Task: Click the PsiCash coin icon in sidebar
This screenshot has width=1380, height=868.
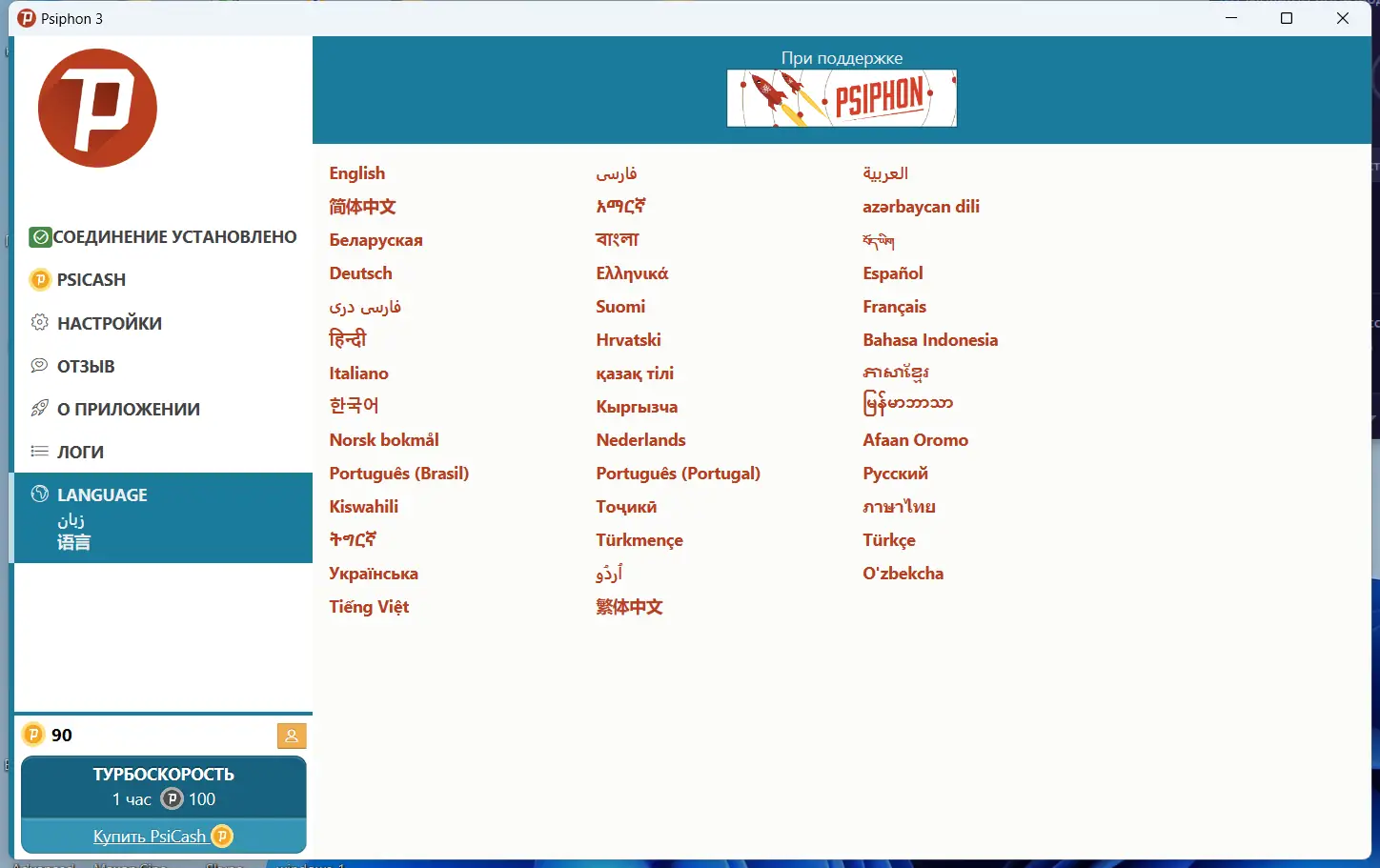Action: tap(40, 279)
